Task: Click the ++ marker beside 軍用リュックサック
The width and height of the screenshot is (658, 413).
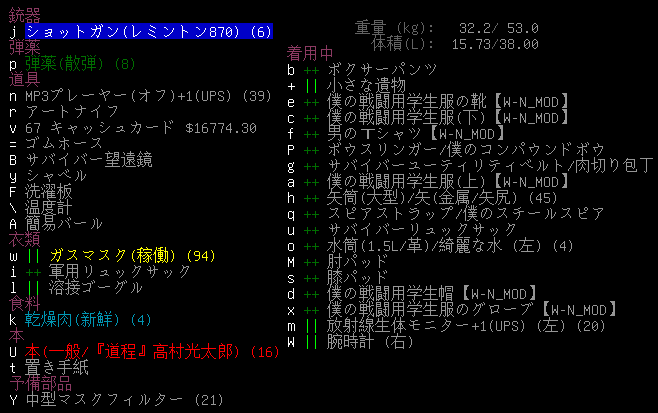Action: [35, 272]
